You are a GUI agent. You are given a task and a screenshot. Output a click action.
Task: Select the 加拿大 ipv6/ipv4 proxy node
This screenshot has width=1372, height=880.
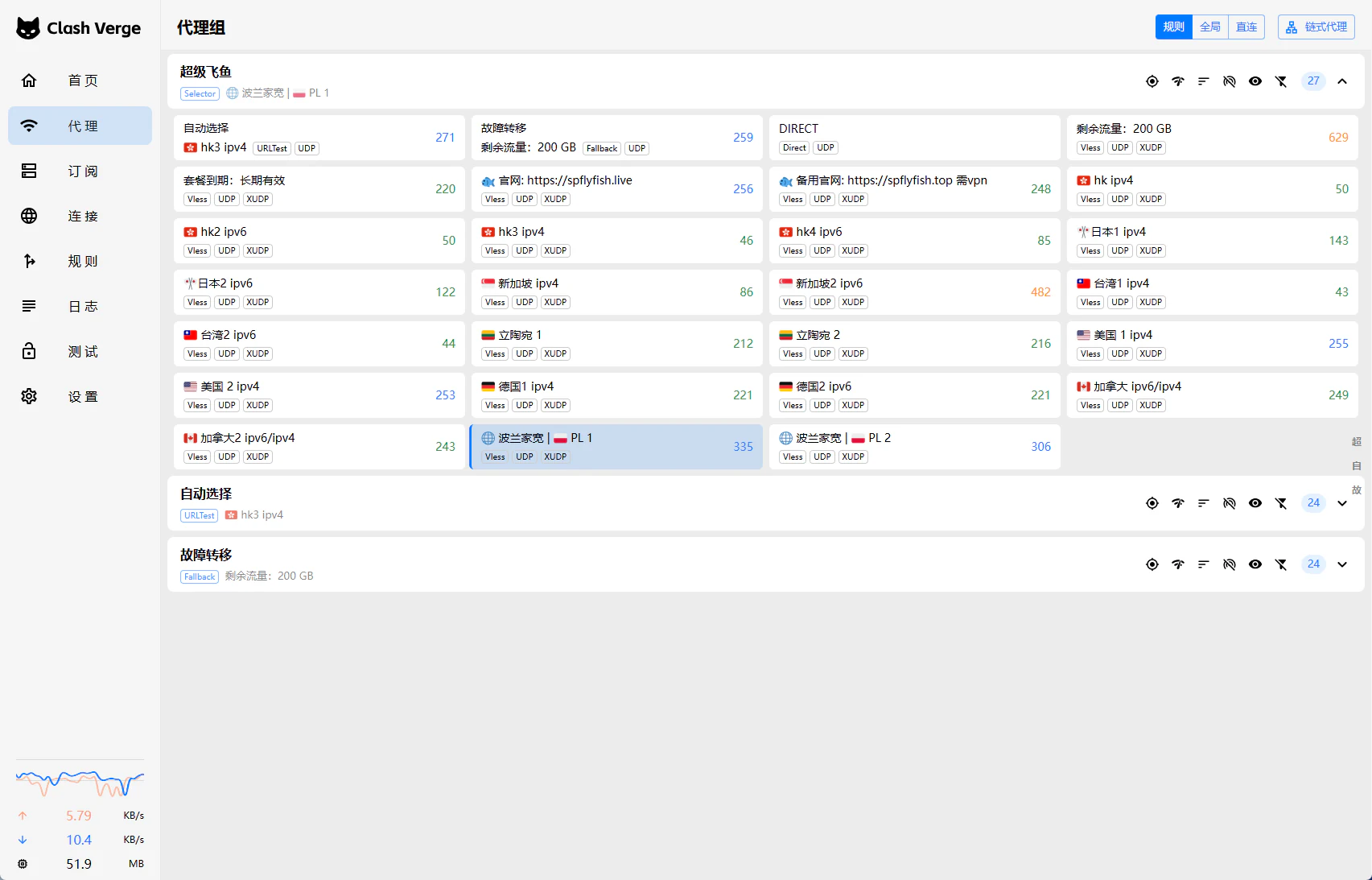(x=1213, y=395)
